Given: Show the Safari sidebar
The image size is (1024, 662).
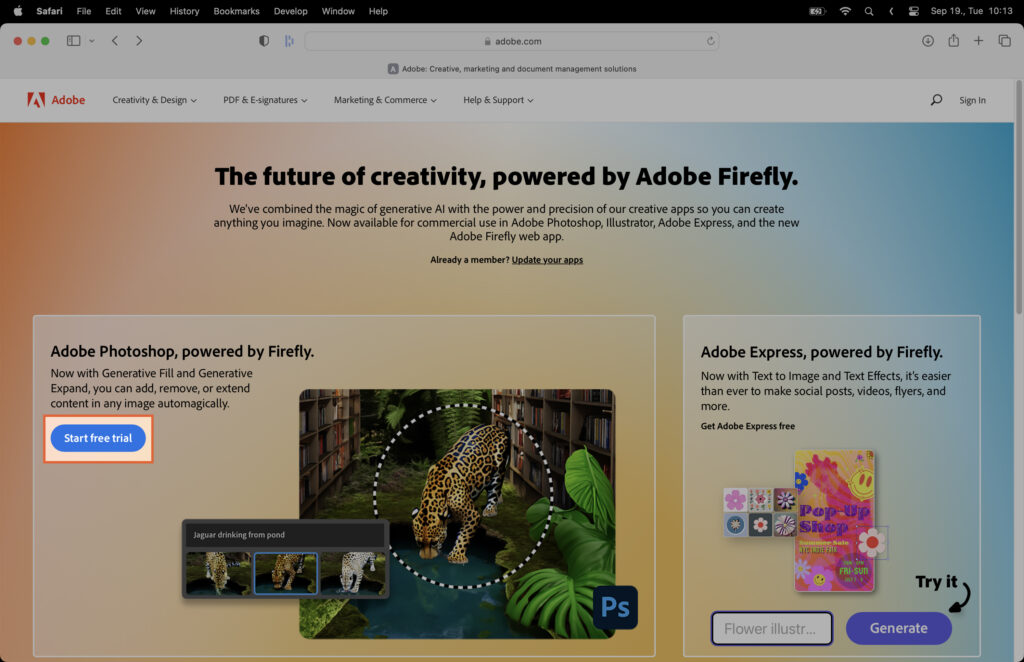Looking at the screenshot, I should [x=73, y=41].
